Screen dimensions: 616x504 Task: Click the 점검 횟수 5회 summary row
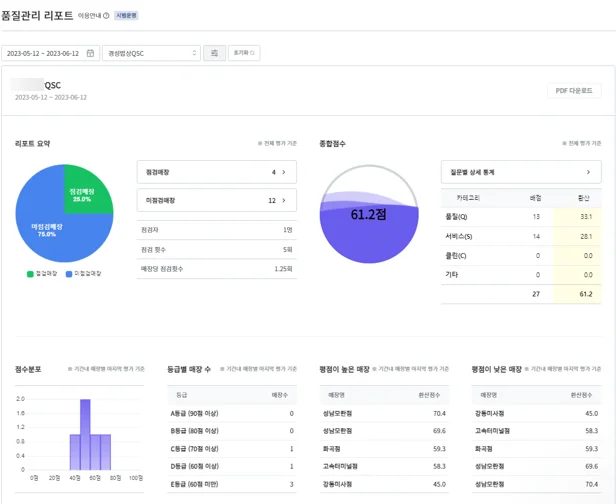[216, 249]
